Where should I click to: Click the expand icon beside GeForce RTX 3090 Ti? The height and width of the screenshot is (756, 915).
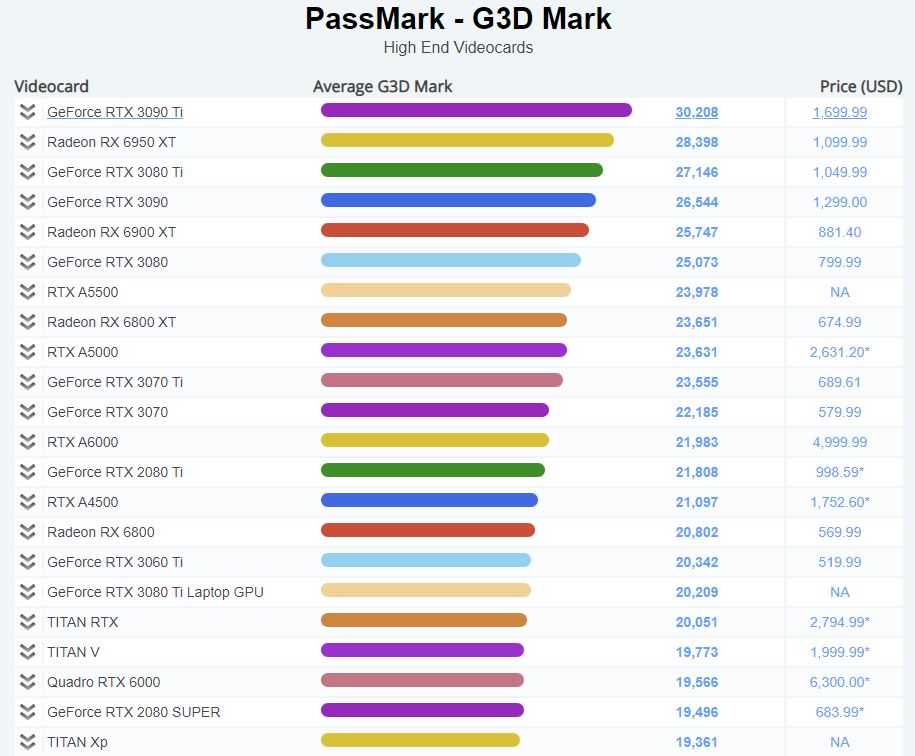27,112
